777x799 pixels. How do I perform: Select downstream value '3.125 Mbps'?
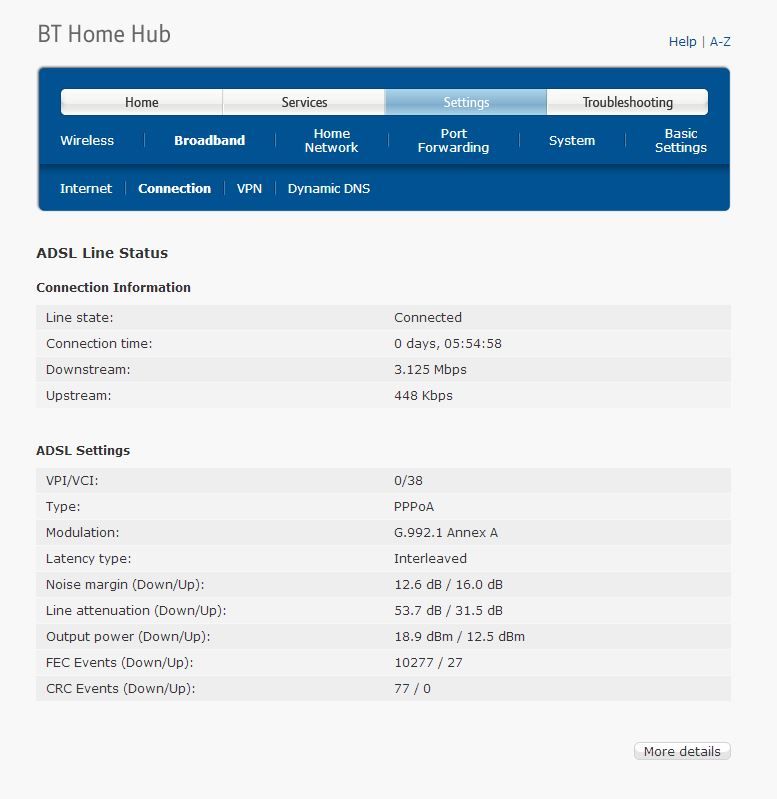tap(430, 369)
